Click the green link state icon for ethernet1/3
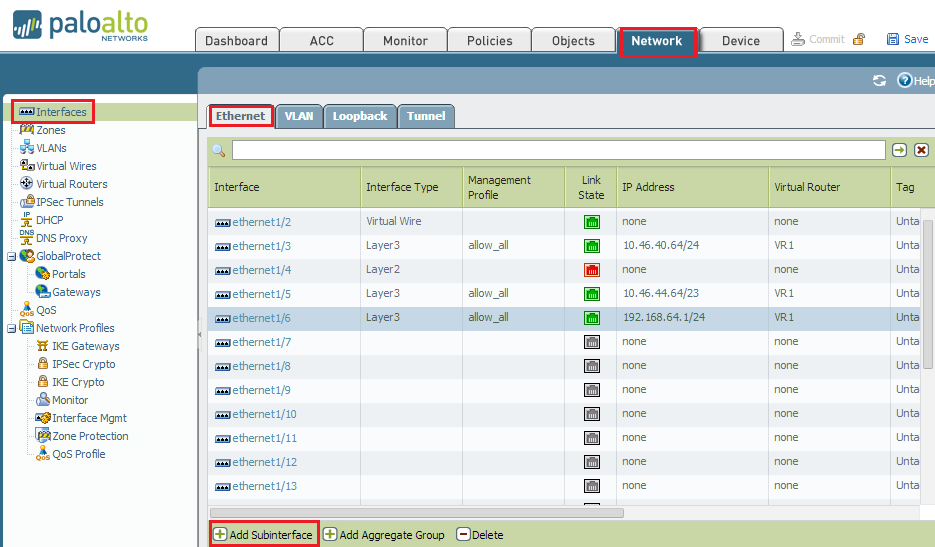 tap(591, 246)
